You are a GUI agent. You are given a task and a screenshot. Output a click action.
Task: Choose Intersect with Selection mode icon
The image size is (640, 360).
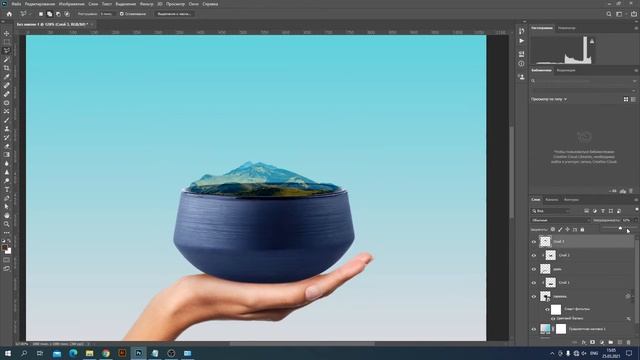[x=67, y=14]
